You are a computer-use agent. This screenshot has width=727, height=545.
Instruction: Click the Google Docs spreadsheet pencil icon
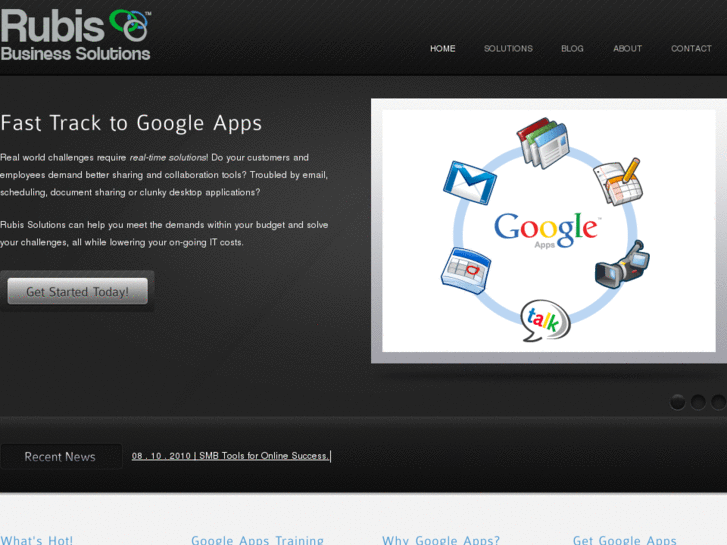point(618,181)
